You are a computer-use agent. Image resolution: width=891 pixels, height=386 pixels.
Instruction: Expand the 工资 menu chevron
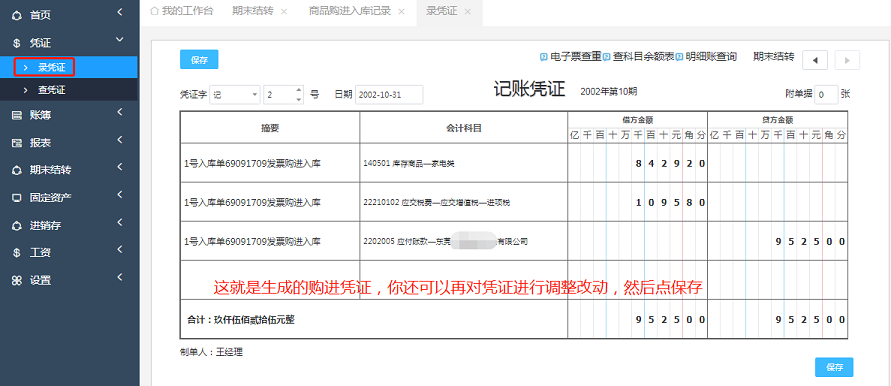point(119,250)
